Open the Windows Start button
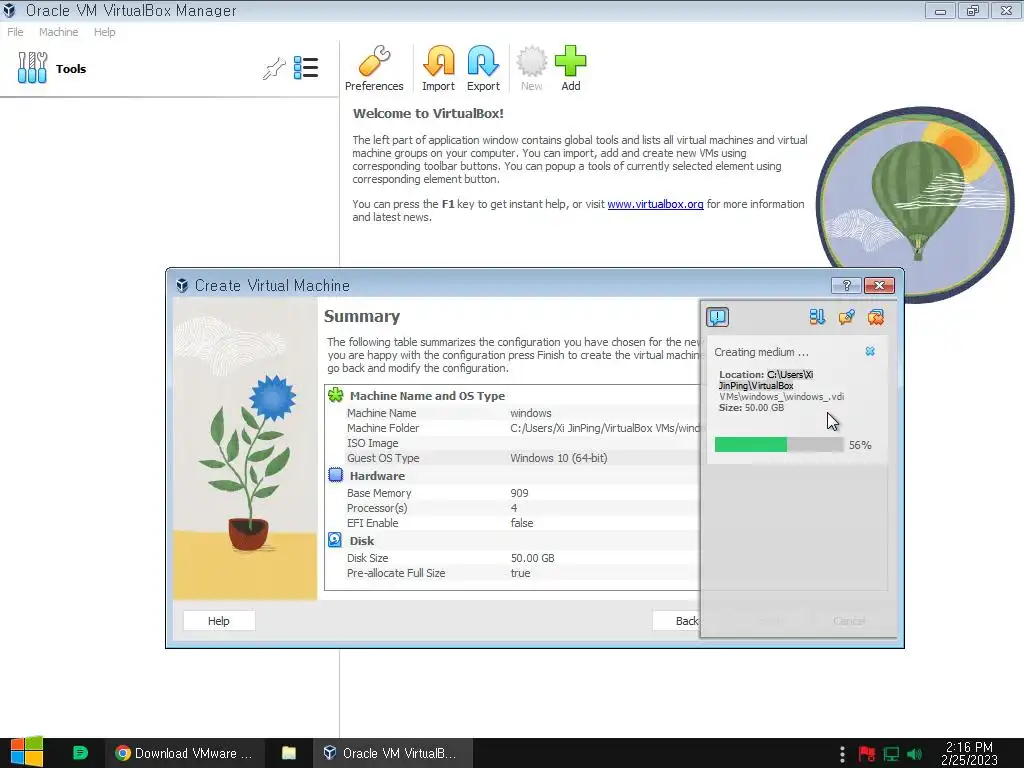 click(27, 752)
